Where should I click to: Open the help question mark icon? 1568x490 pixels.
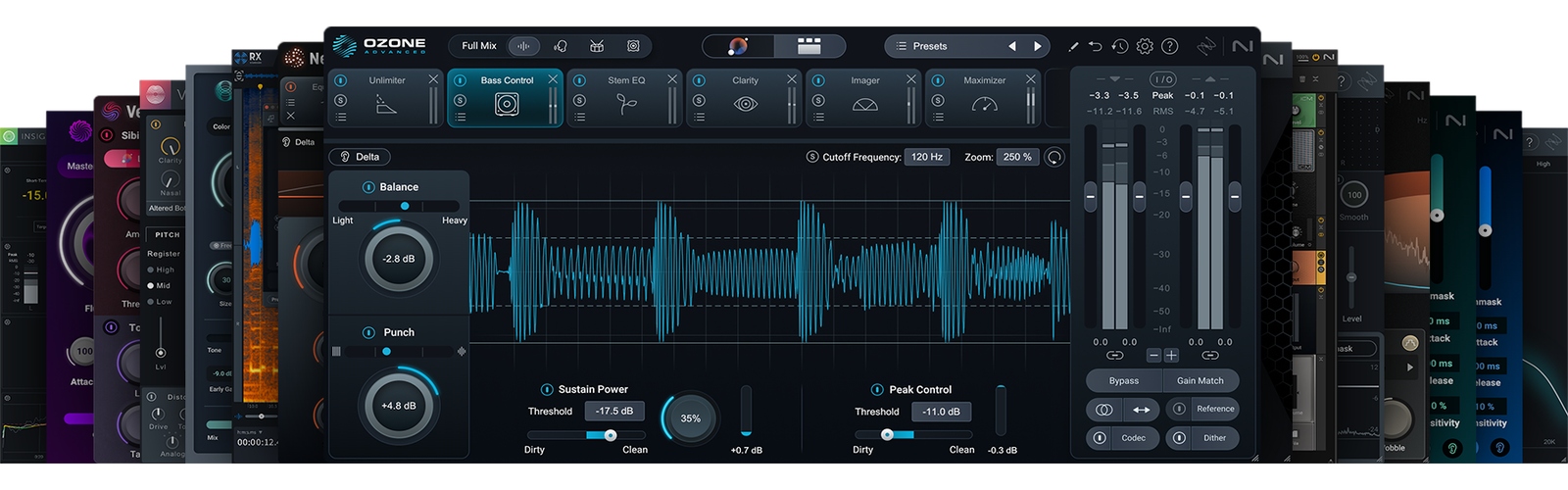pos(1169,46)
